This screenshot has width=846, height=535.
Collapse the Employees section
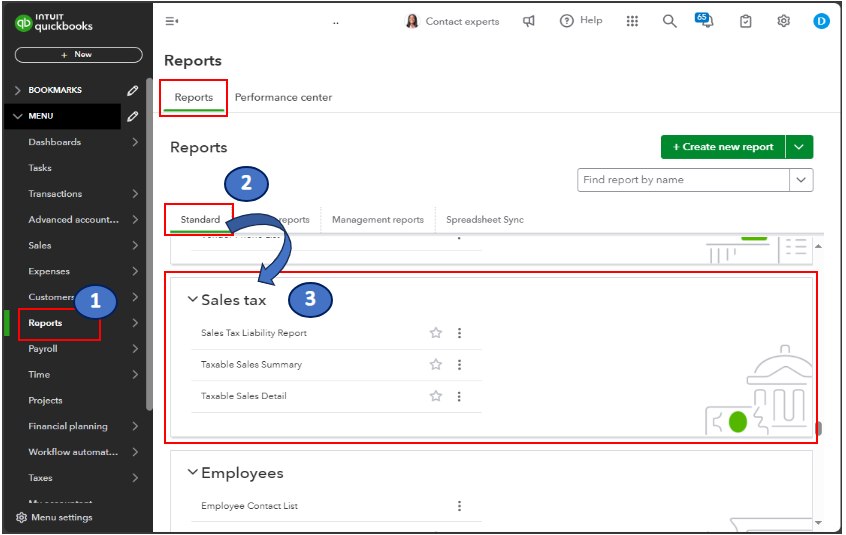tap(193, 472)
